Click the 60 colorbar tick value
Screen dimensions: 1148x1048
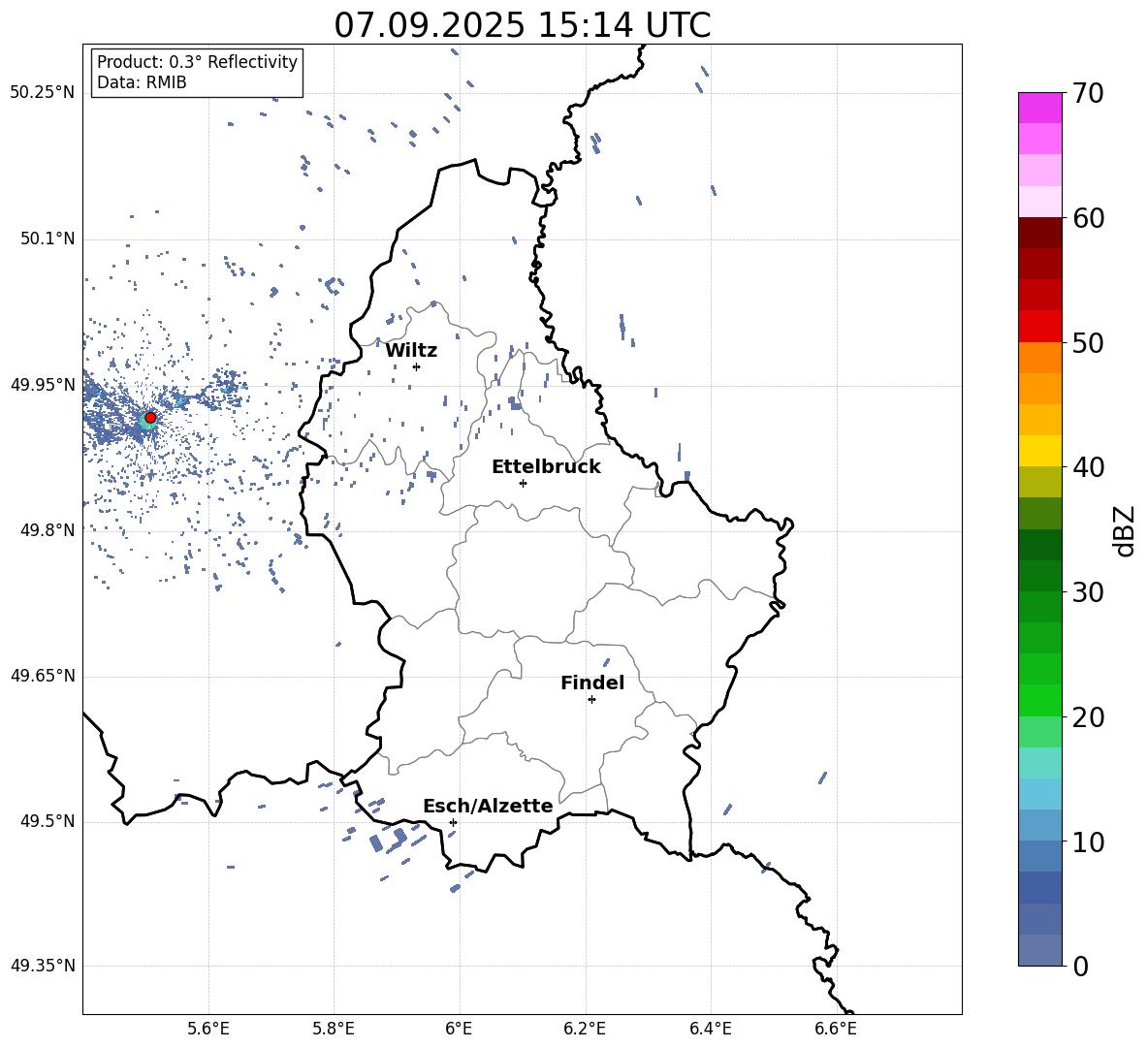click(x=1088, y=218)
